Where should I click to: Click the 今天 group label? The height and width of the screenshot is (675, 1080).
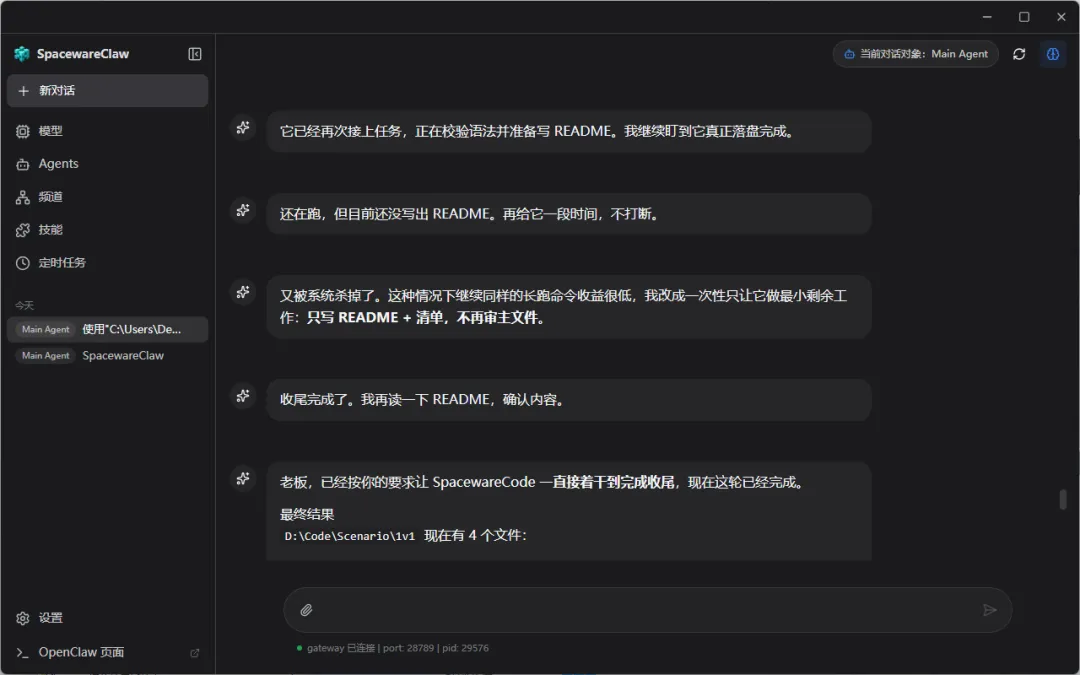pos(25,305)
